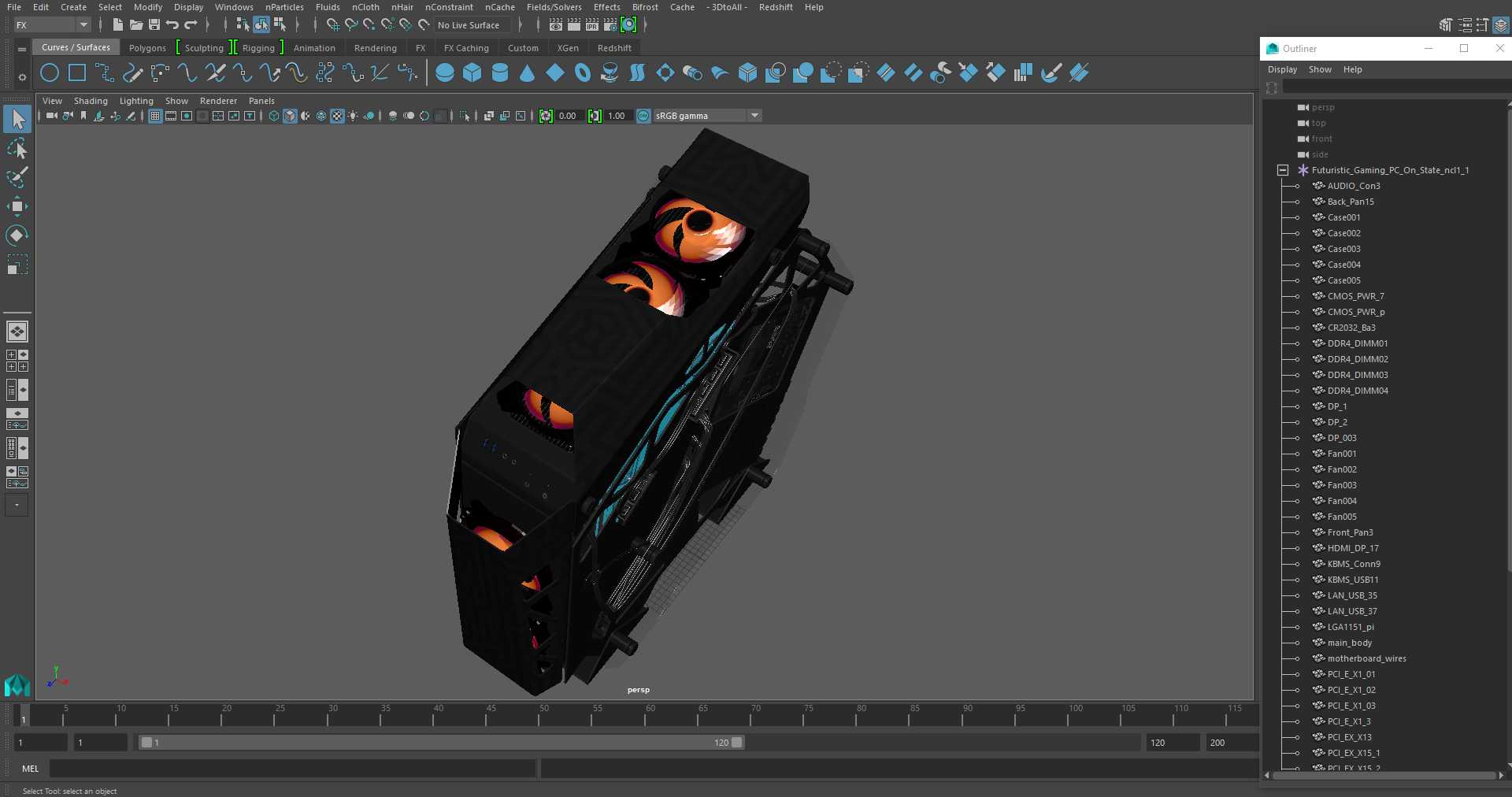Image resolution: width=1512 pixels, height=797 pixels.
Task: Create a NURBS circle from shelf
Action: click(50, 73)
